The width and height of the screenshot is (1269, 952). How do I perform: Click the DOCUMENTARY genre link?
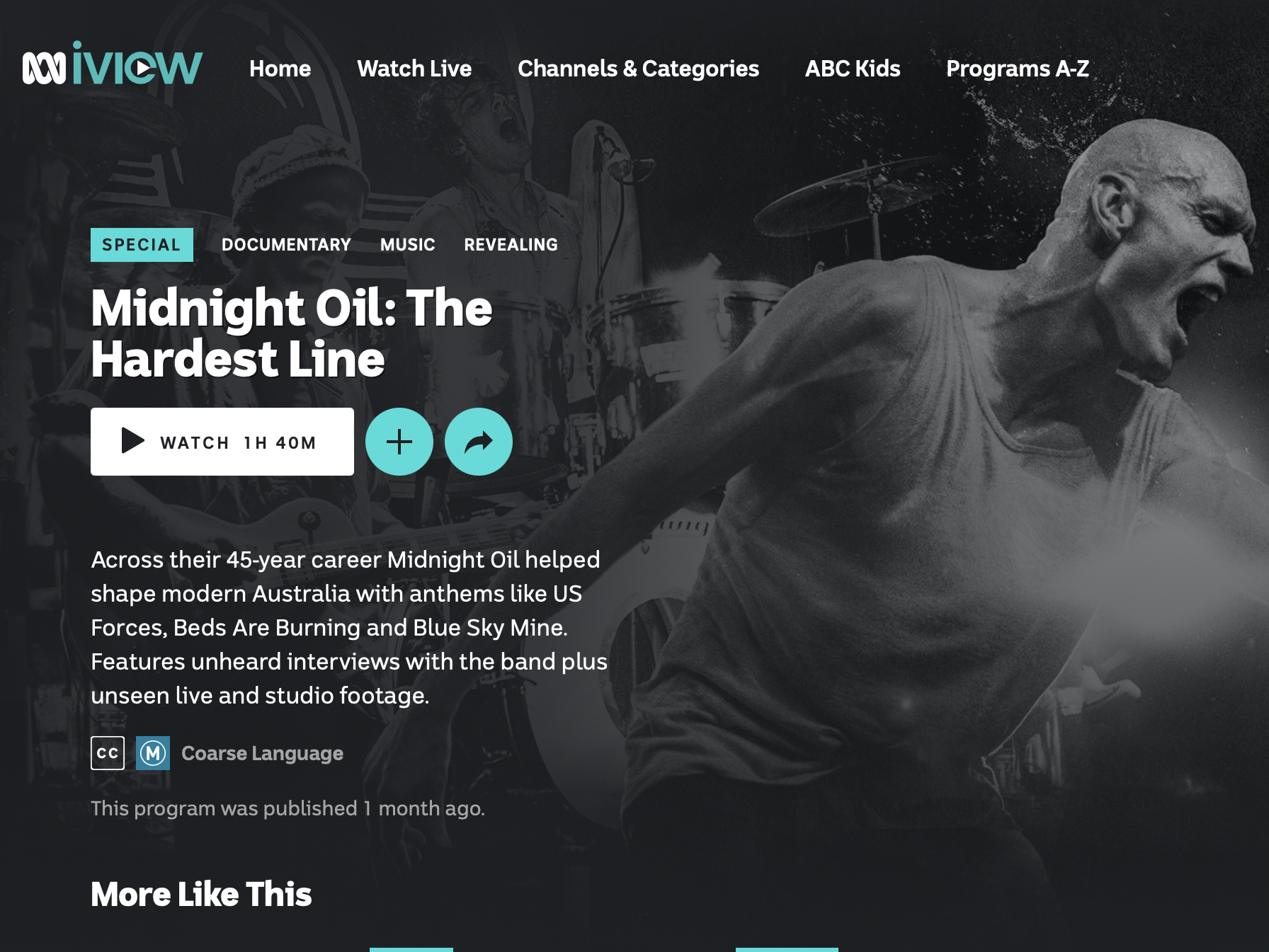pos(286,245)
